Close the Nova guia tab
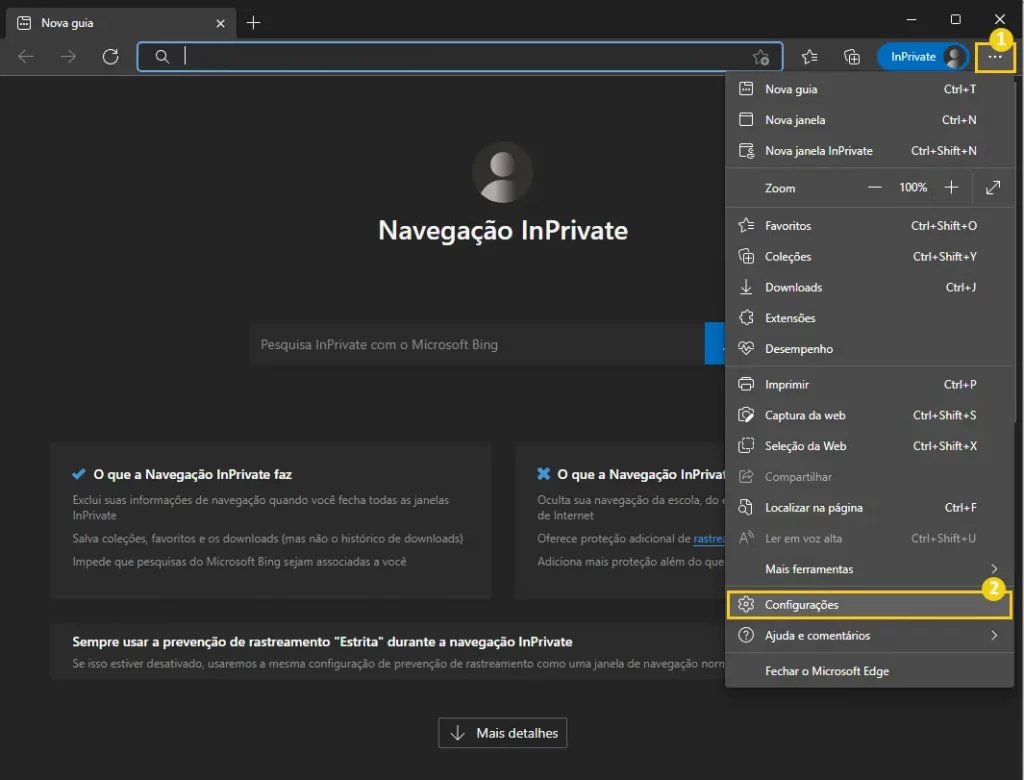The height and width of the screenshot is (780, 1024). pyautogui.click(x=220, y=24)
